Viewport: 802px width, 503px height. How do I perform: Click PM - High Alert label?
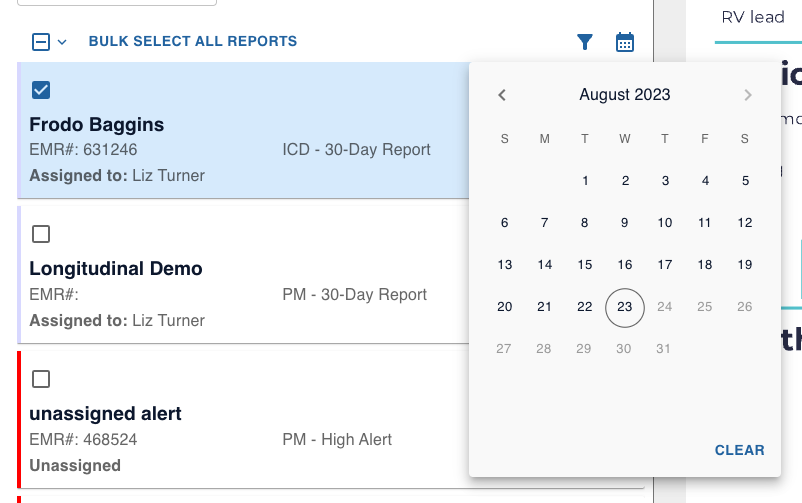click(337, 440)
